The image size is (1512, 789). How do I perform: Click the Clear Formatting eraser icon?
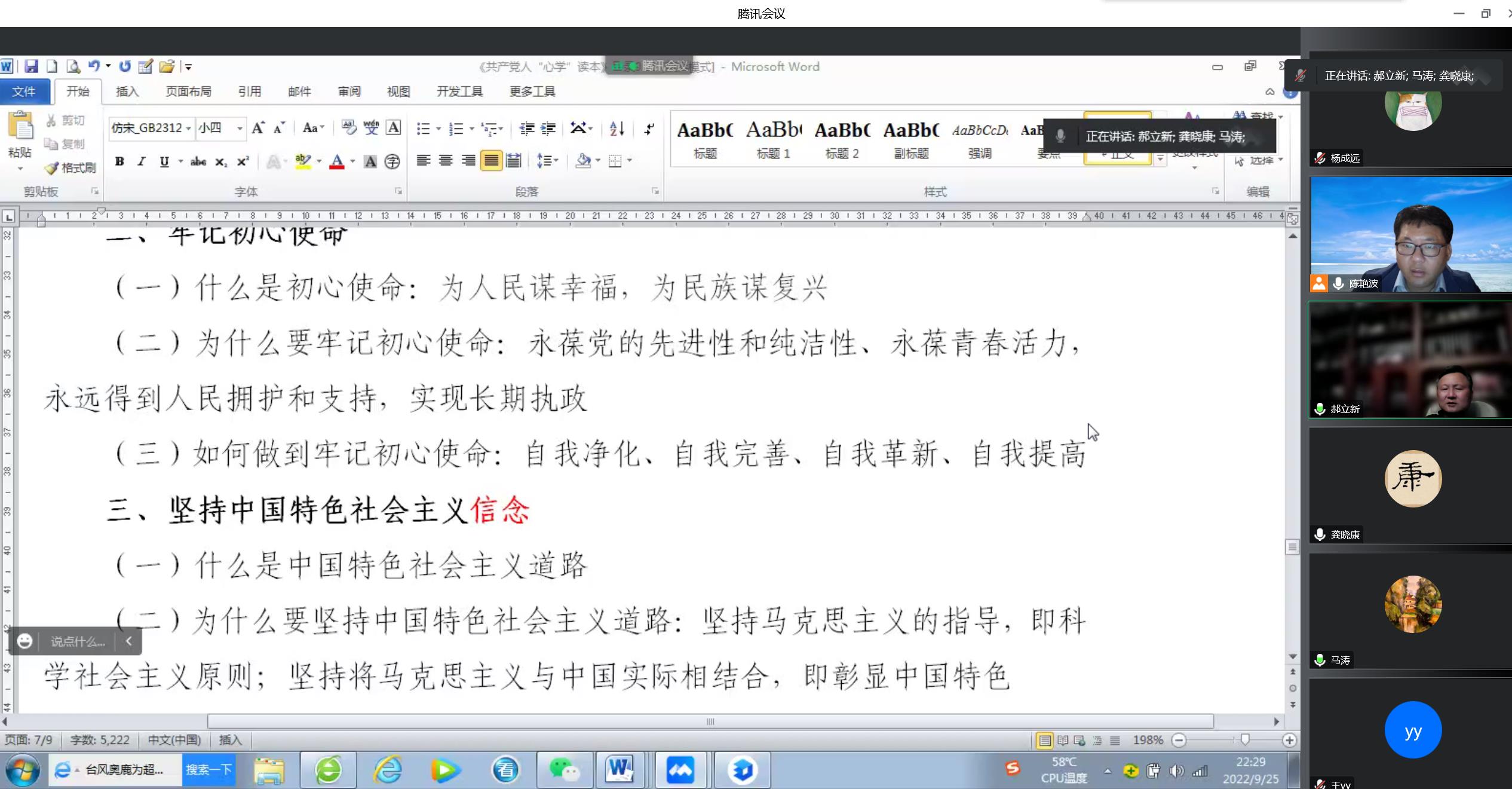349,127
